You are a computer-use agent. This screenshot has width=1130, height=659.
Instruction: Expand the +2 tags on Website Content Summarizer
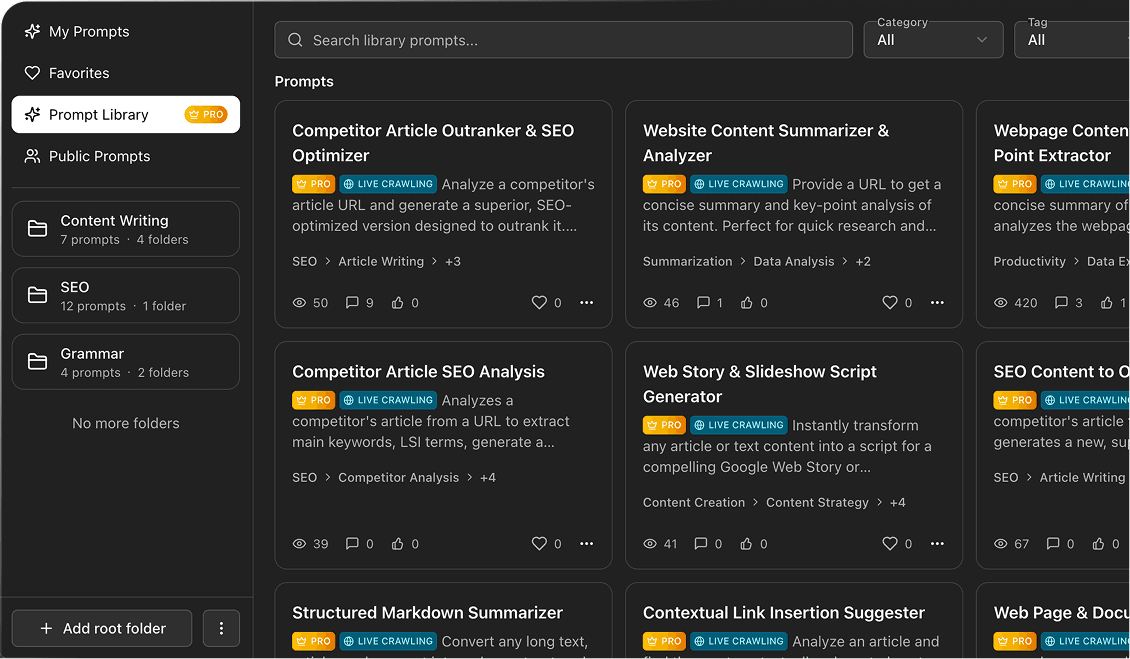point(863,262)
